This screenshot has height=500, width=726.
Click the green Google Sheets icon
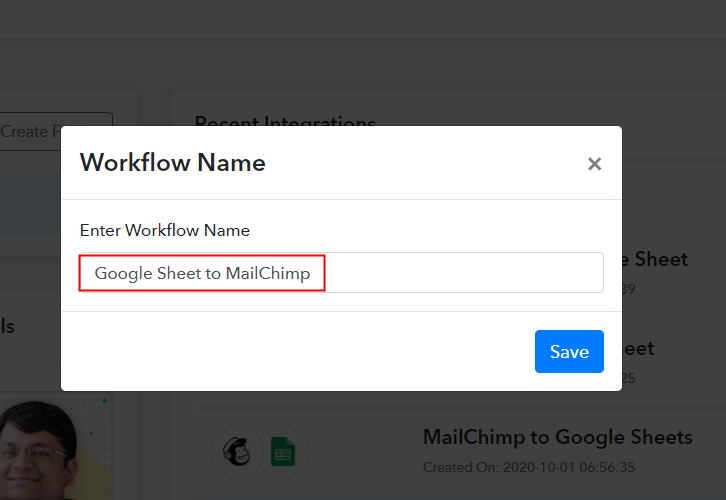(285, 453)
